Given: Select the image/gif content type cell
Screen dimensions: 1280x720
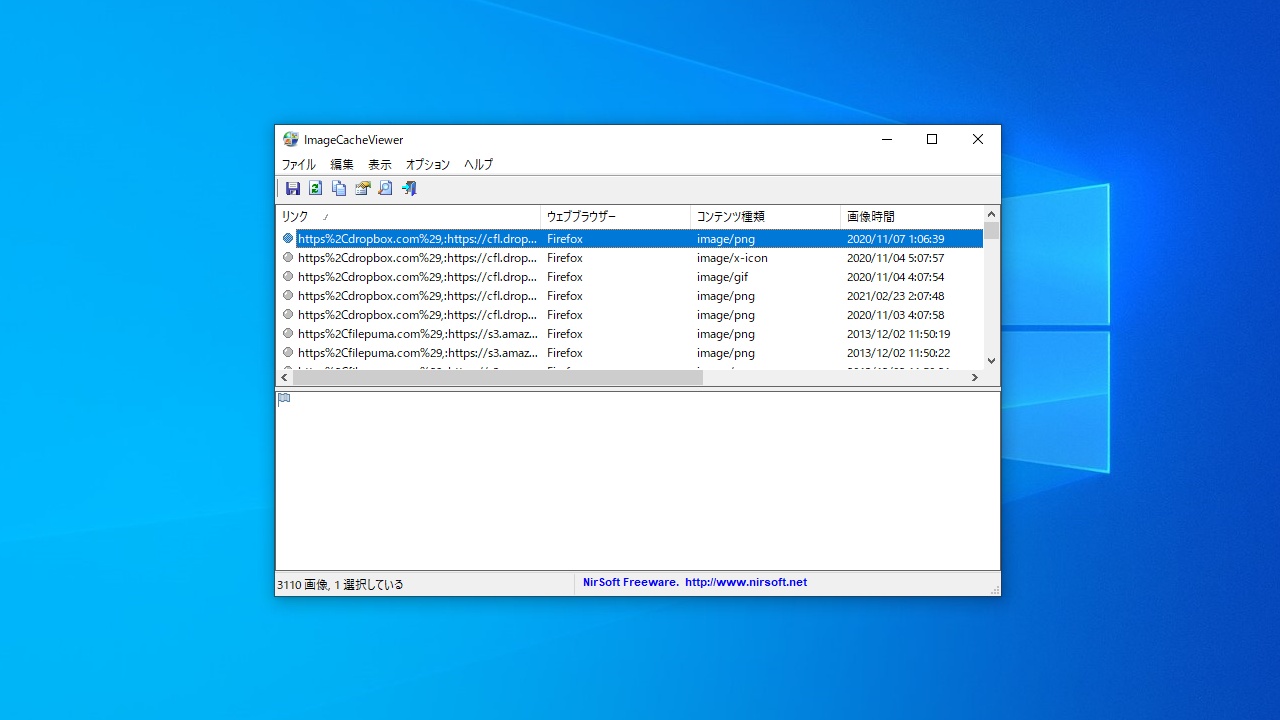Looking at the screenshot, I should coord(720,277).
